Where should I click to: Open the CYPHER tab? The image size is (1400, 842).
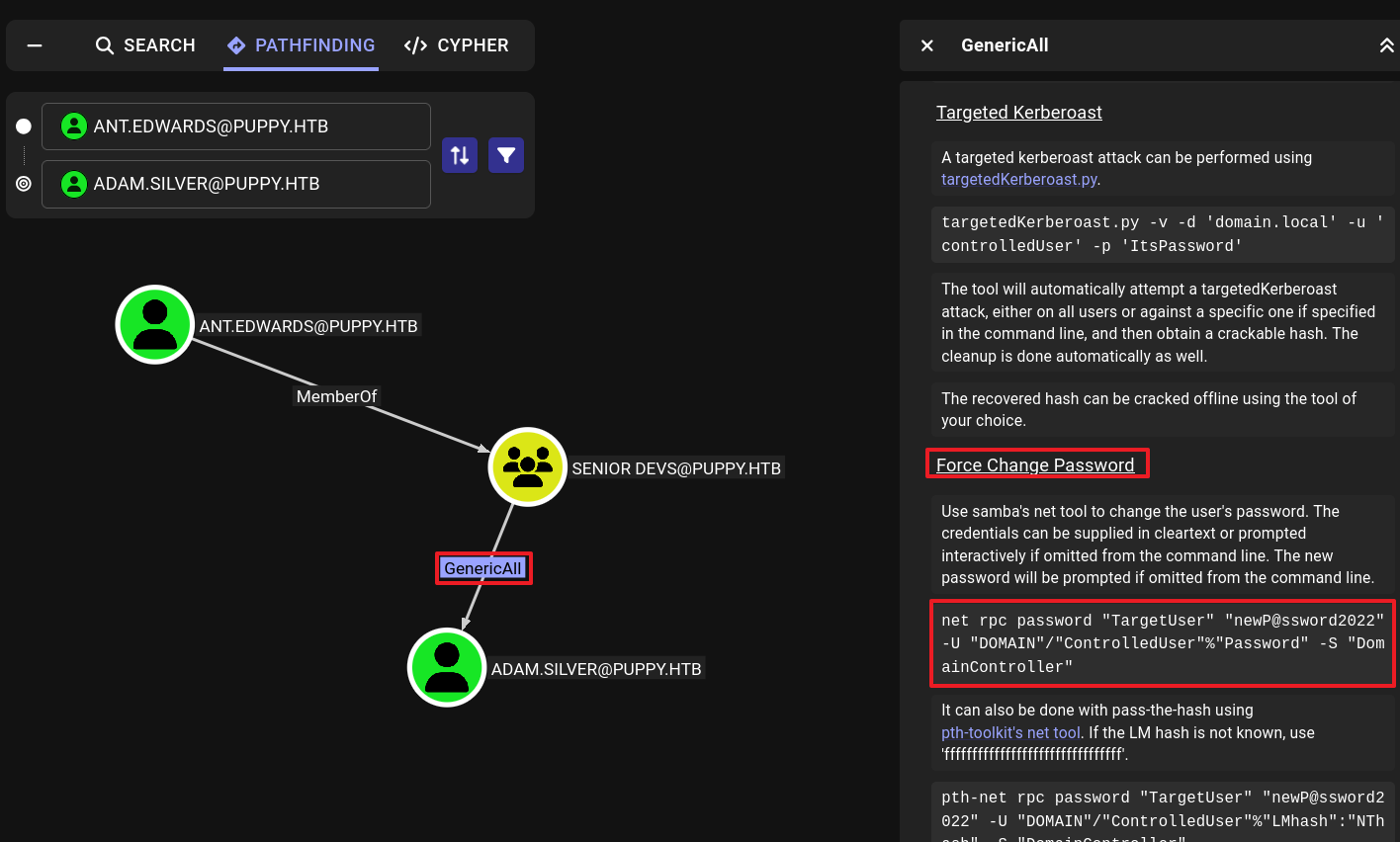tap(457, 45)
